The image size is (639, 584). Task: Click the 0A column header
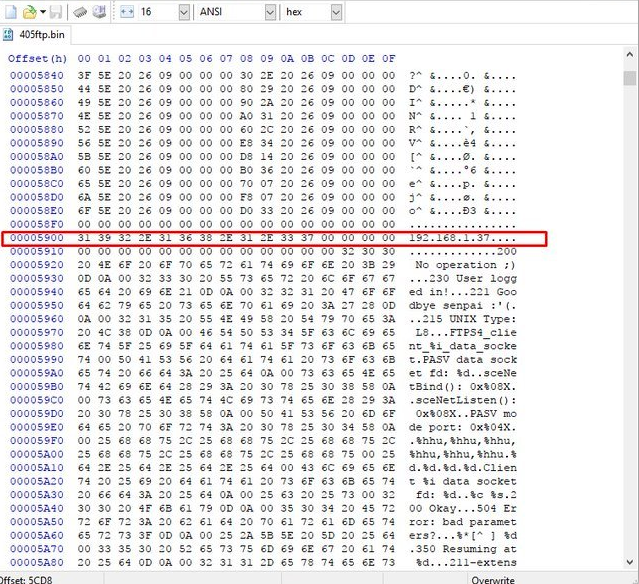pyautogui.click(x=287, y=59)
